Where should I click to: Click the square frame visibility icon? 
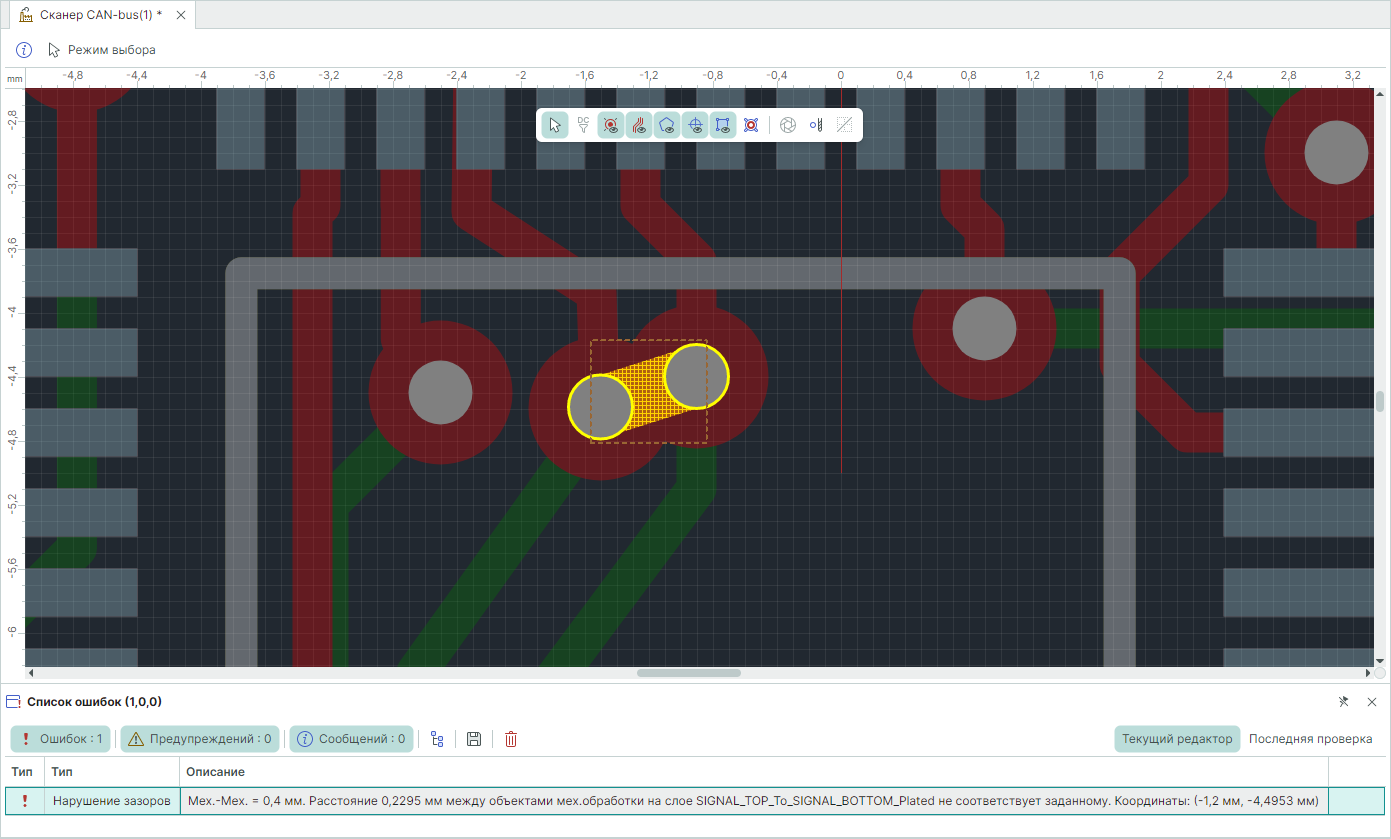pos(723,125)
